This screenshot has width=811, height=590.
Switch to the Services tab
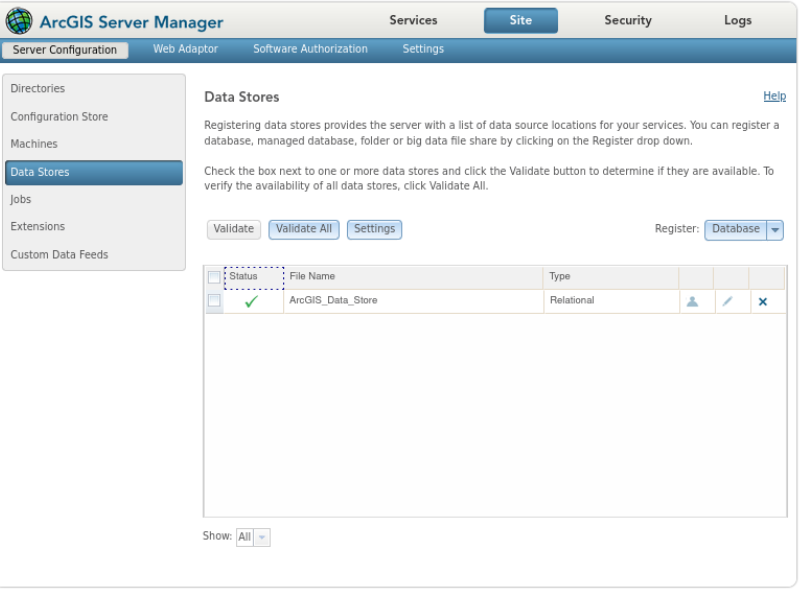click(413, 20)
